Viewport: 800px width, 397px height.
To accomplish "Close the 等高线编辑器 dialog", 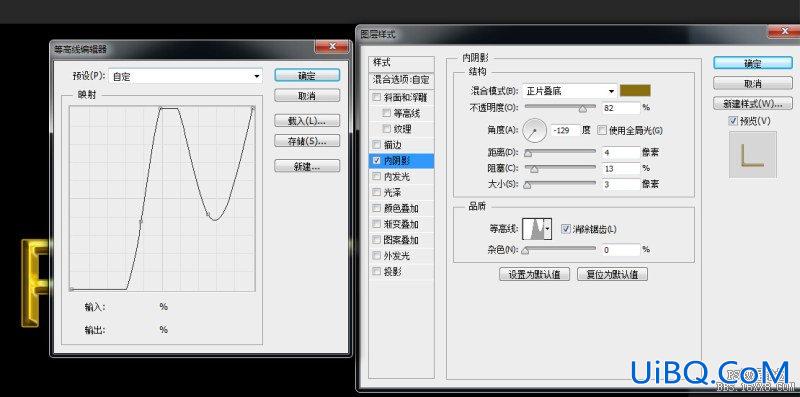I will click(332, 47).
